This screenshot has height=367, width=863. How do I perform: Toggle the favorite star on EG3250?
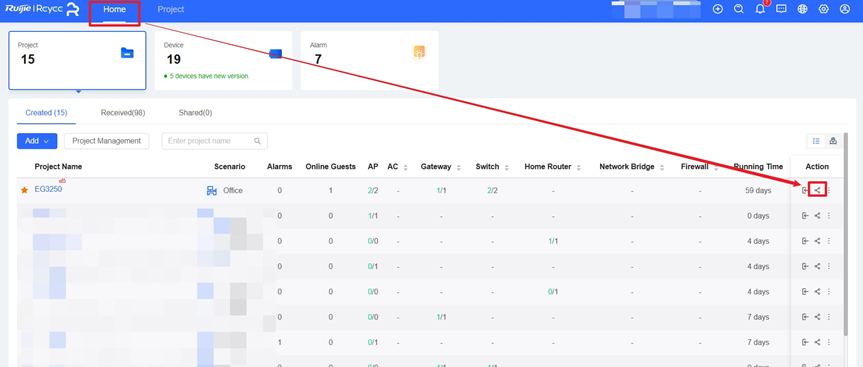click(24, 190)
